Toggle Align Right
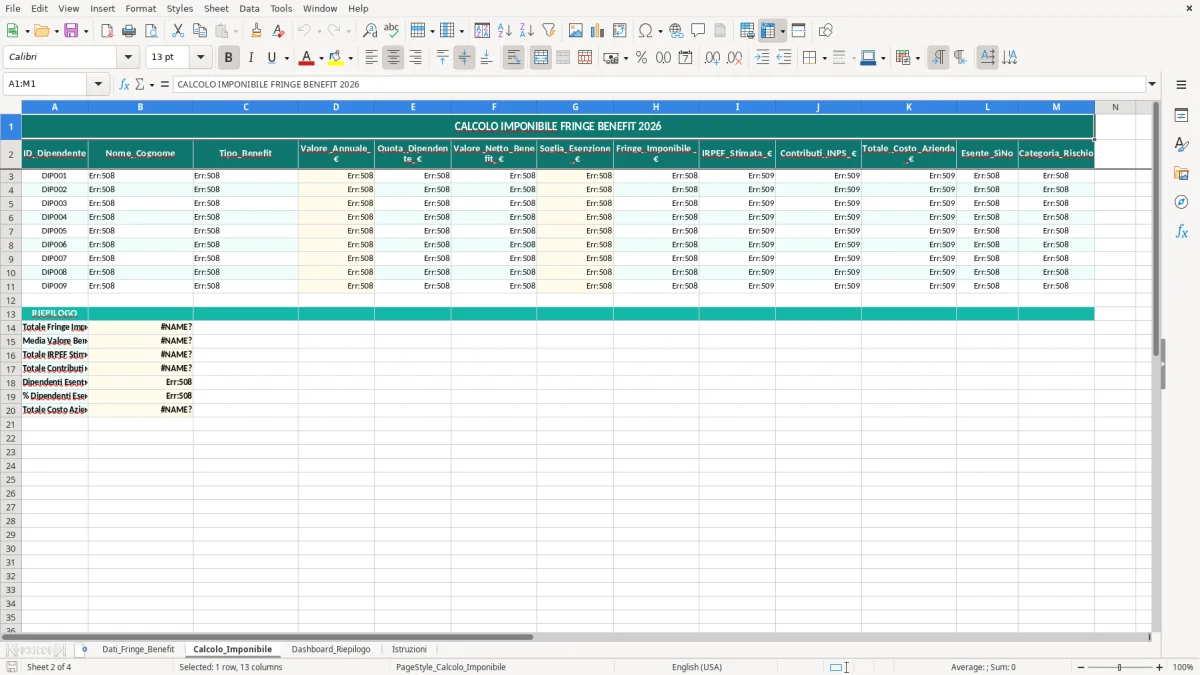 (x=415, y=58)
